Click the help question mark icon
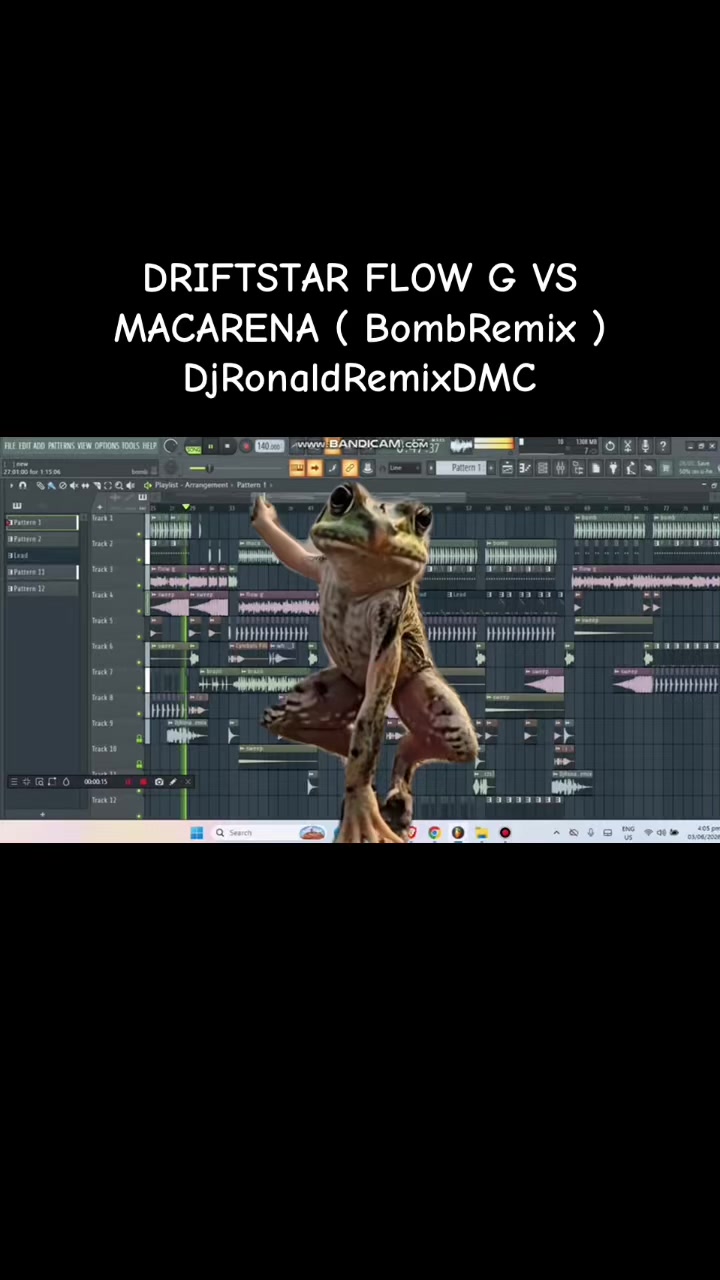Image resolution: width=720 pixels, height=1280 pixels. tap(663, 445)
